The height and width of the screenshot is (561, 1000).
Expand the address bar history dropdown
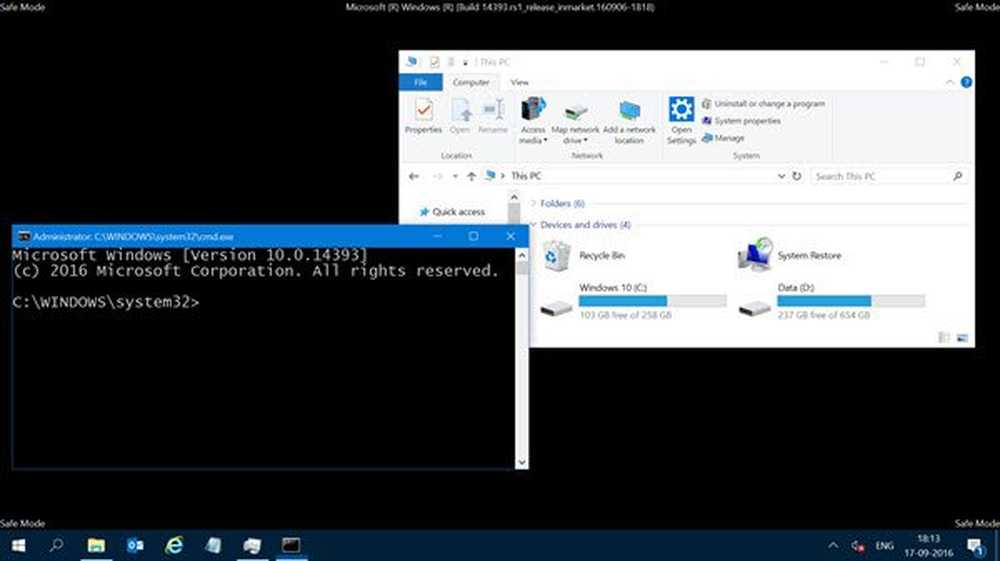[x=781, y=176]
